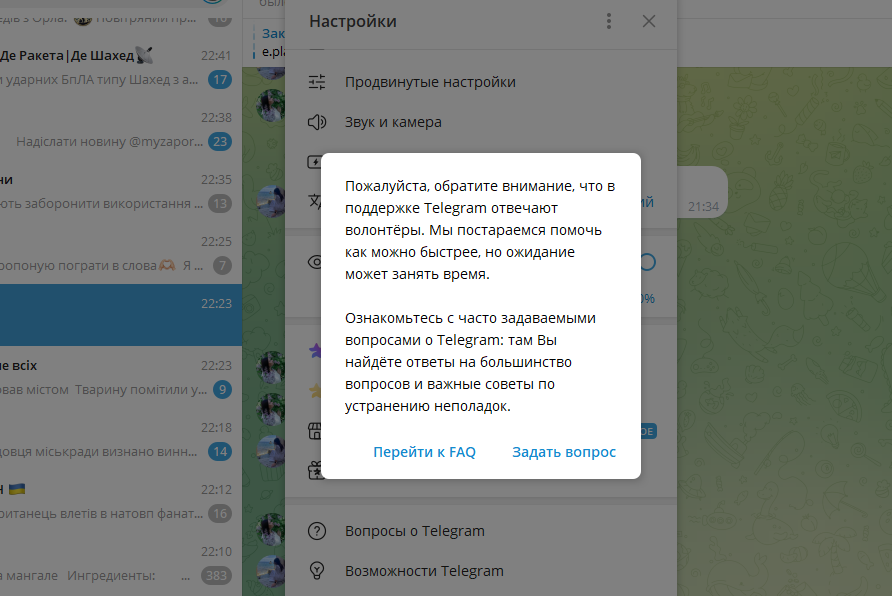Open chat about міськради визнано винн
Viewport: 892px width, 596px height.
(121, 440)
